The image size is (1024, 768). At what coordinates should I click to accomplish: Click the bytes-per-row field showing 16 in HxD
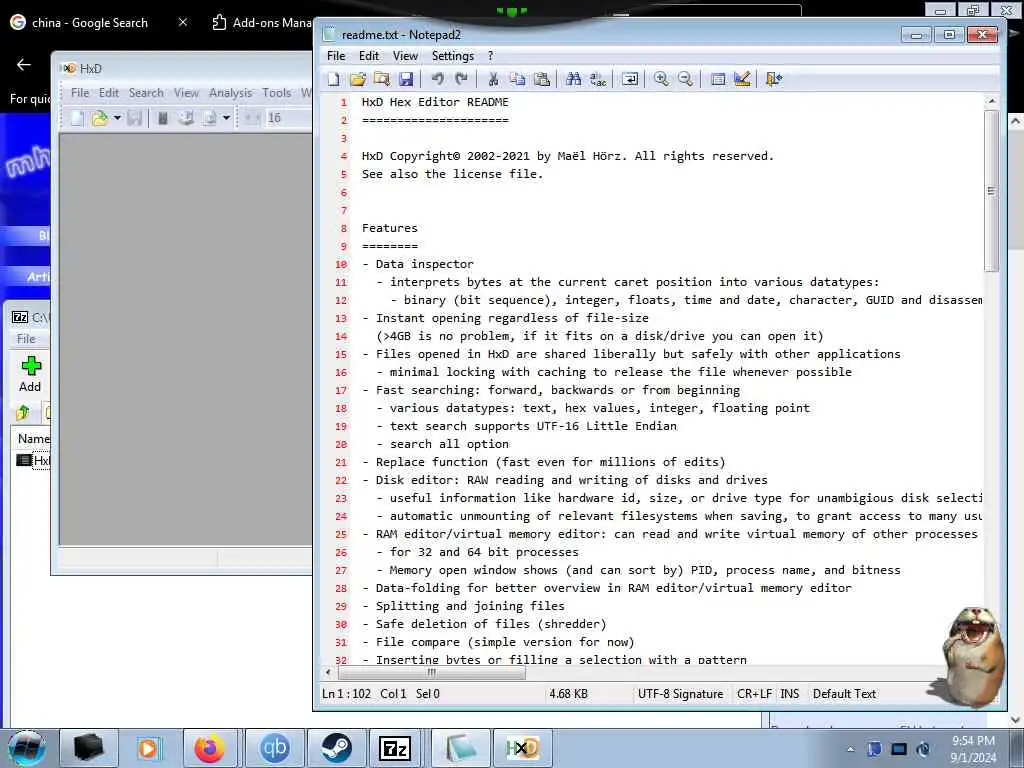tap(288, 118)
